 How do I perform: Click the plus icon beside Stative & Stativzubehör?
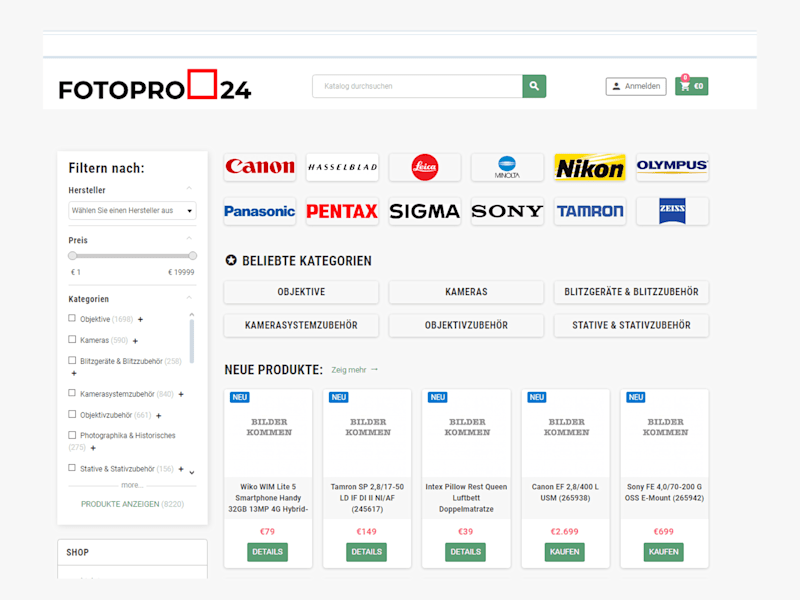pyautogui.click(x=181, y=469)
